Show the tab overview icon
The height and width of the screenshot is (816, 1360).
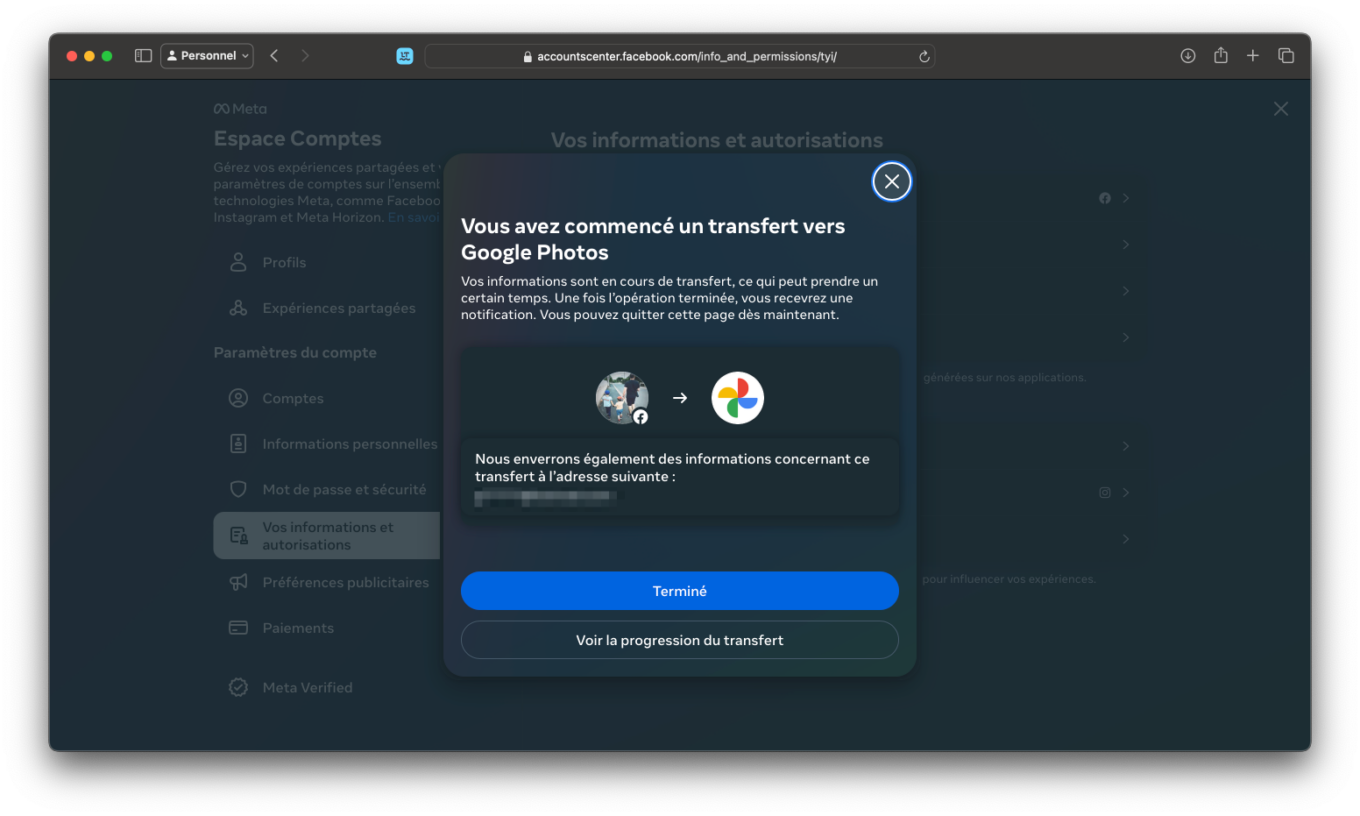[x=1286, y=56]
